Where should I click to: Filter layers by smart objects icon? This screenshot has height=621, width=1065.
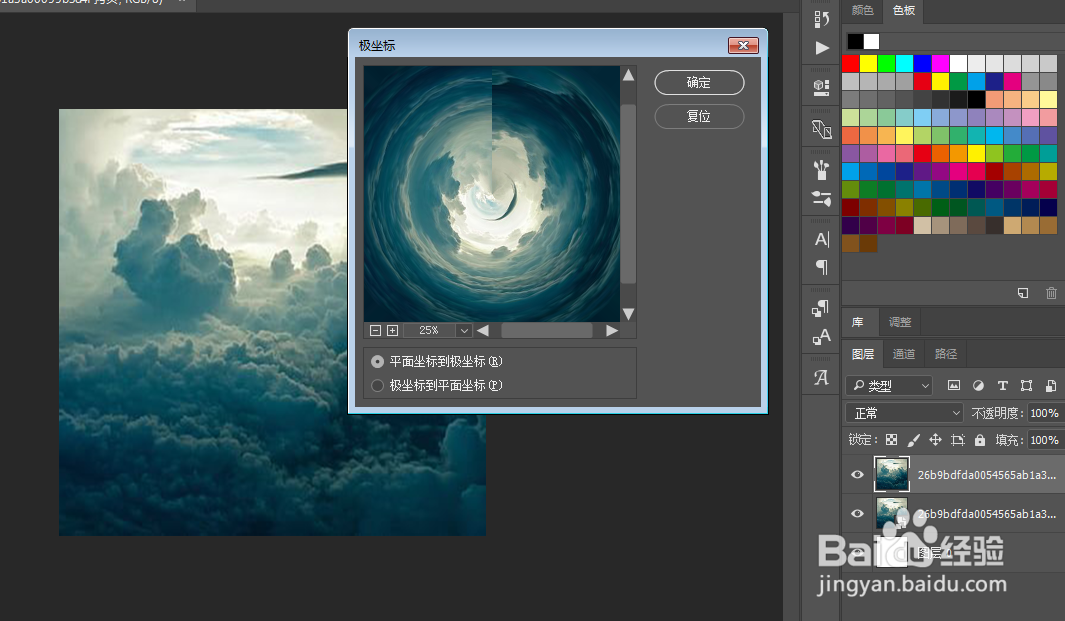tap(1051, 385)
